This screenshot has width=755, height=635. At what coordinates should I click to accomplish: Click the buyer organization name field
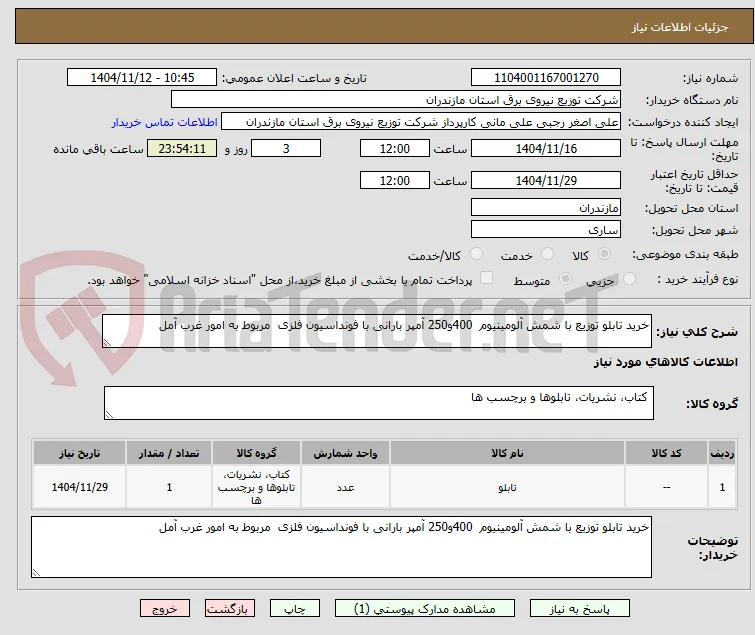point(396,100)
